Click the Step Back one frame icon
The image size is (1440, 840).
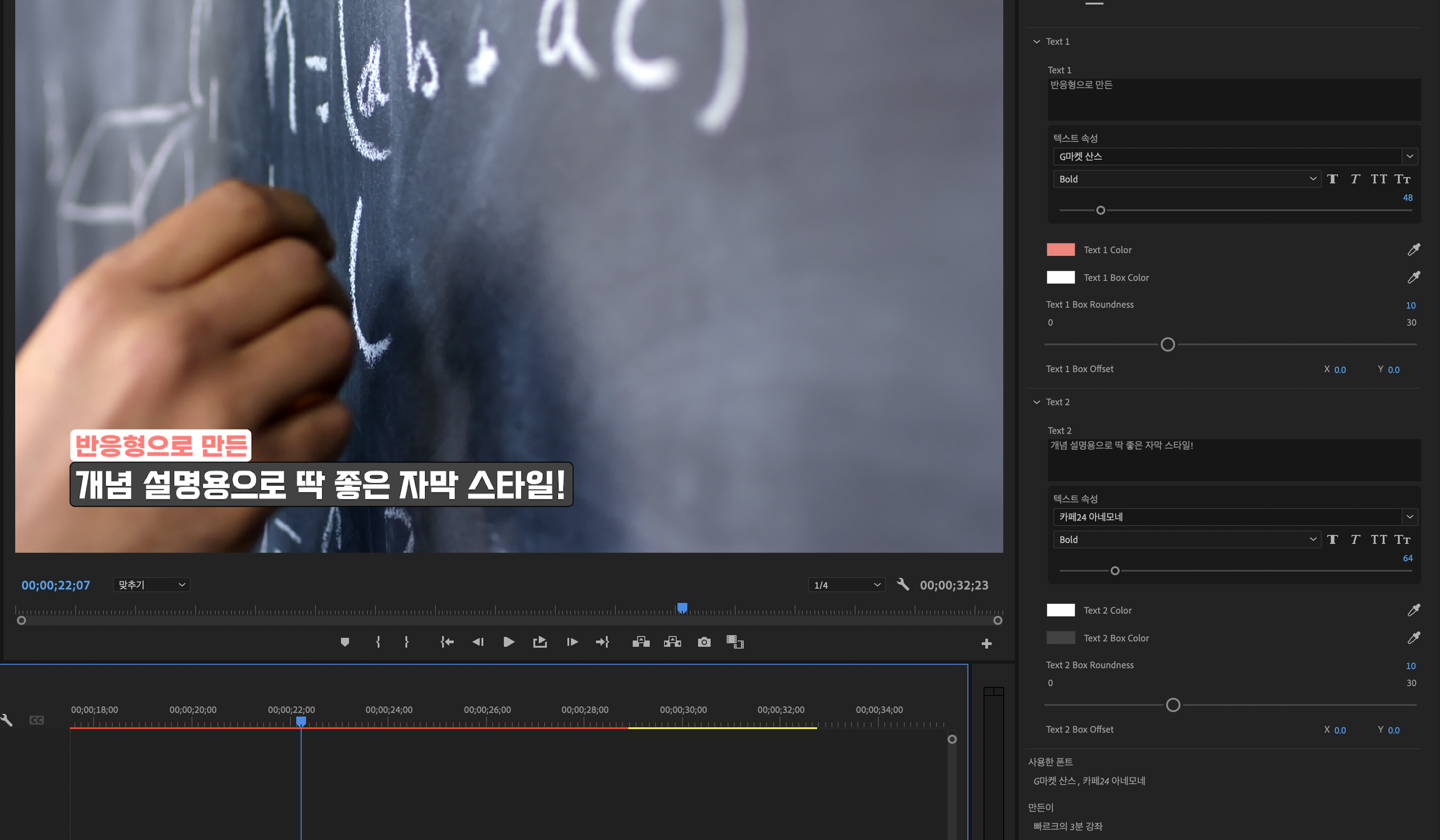coord(478,642)
